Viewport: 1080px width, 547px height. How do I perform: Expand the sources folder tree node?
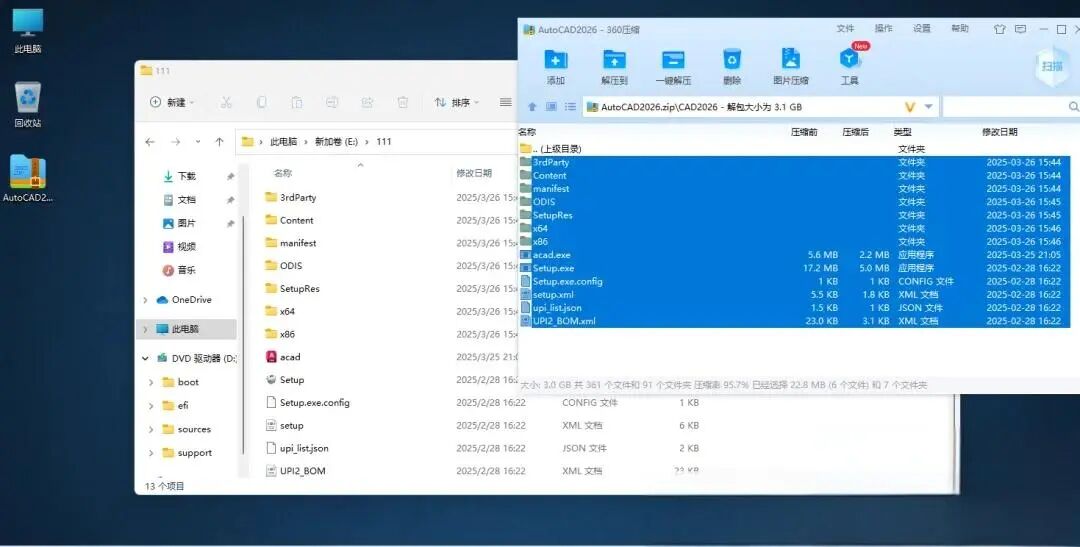(x=151, y=429)
